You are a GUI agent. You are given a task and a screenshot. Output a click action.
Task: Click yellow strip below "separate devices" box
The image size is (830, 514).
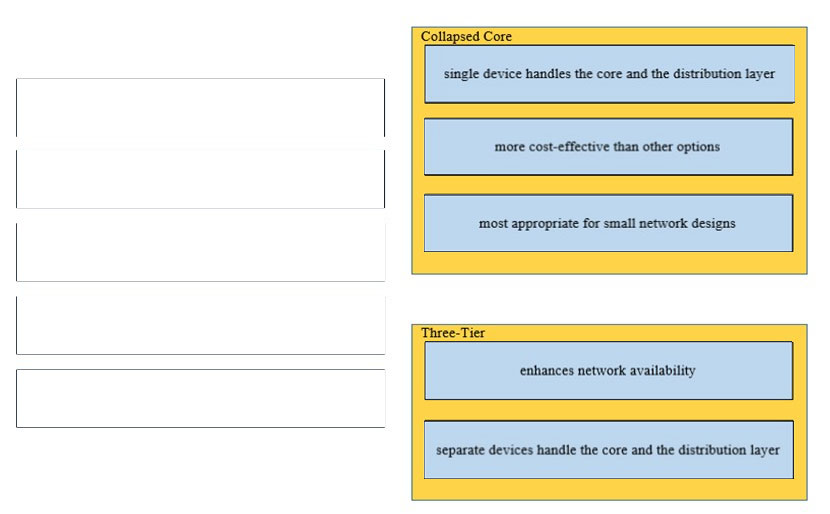(x=608, y=489)
